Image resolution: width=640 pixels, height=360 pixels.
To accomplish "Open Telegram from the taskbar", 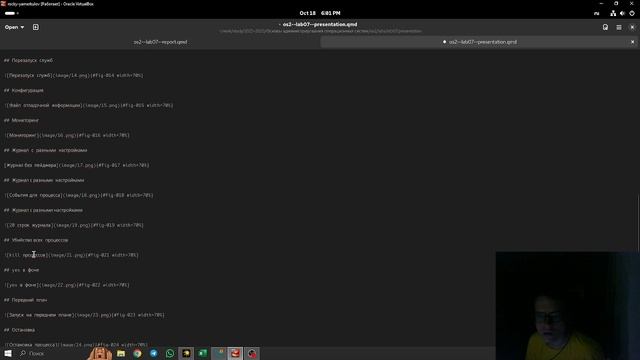I will pyautogui.click(x=154, y=353).
